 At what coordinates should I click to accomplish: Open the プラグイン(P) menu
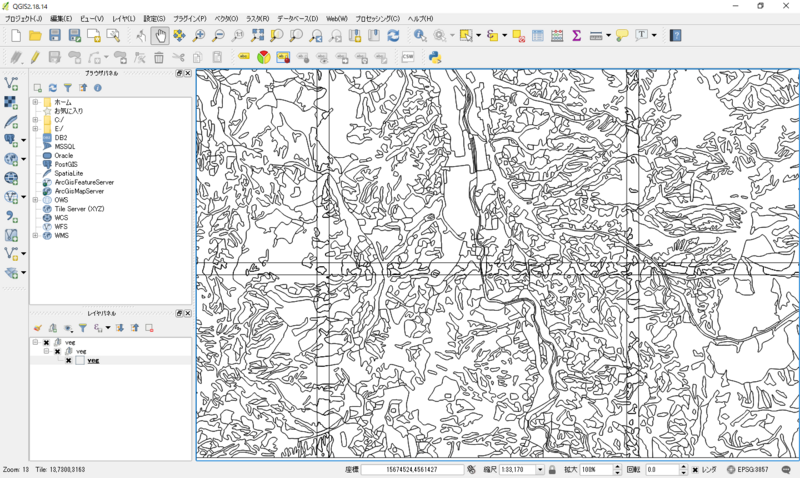coord(190,18)
